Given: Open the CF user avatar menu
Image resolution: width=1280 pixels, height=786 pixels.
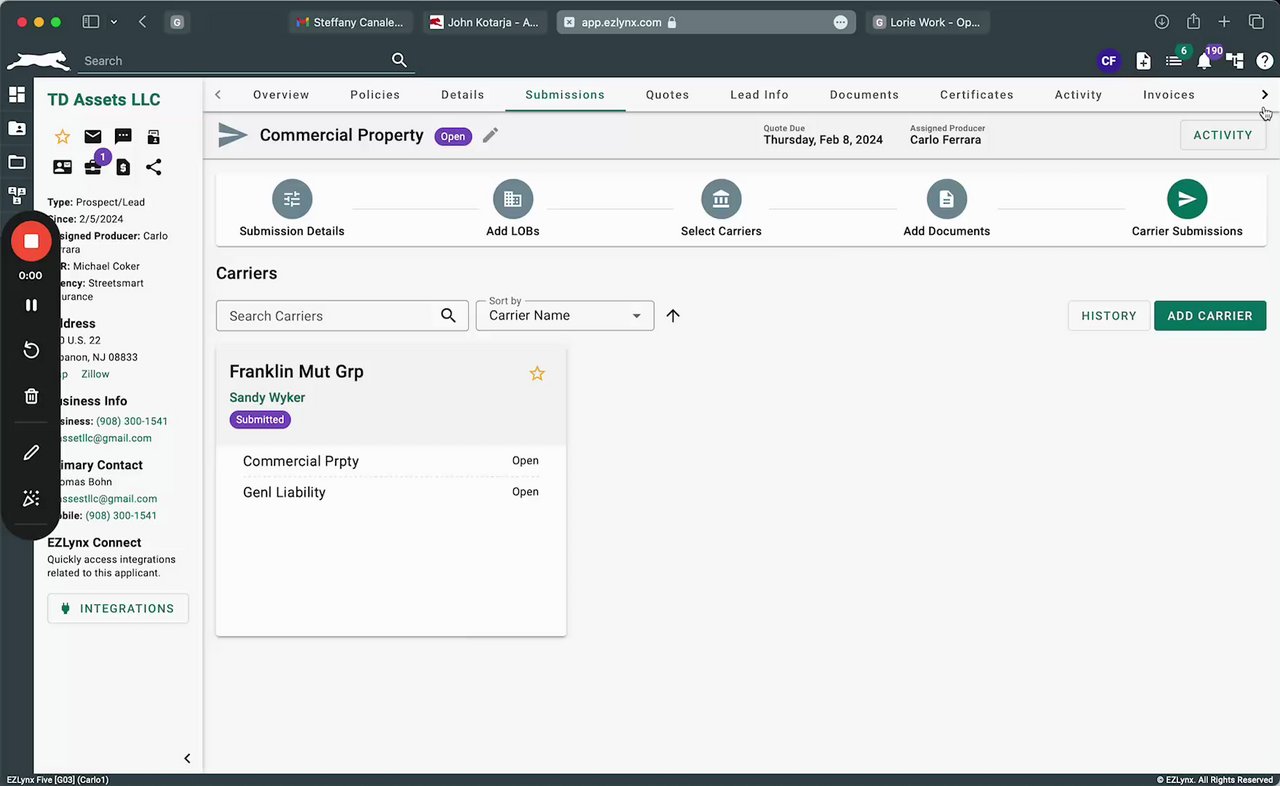Looking at the screenshot, I should coord(1108,61).
